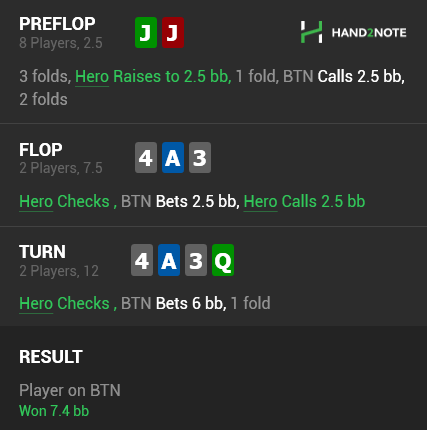Click the TURN section heading
The width and height of the screenshot is (427, 430).
point(42,252)
